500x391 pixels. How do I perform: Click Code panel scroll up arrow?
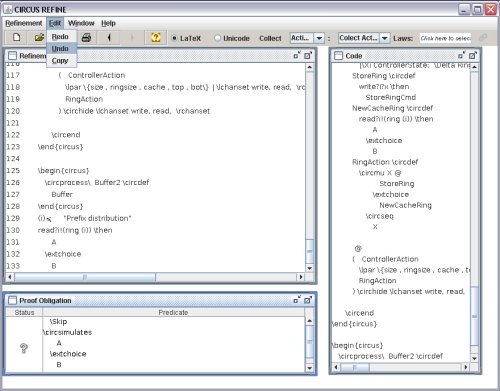coord(474,67)
